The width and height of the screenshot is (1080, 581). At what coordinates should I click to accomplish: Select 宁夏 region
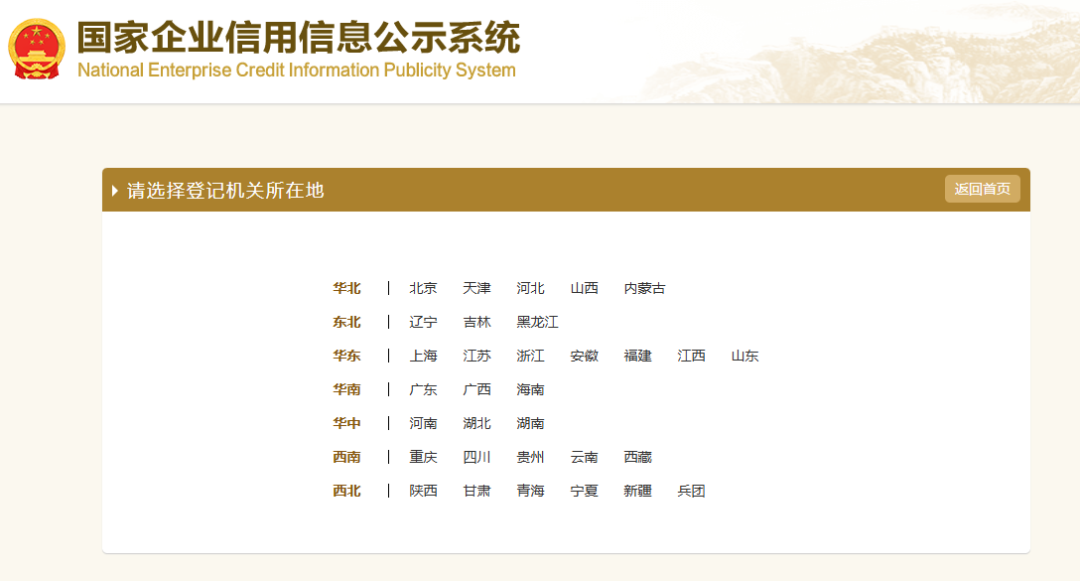click(584, 491)
